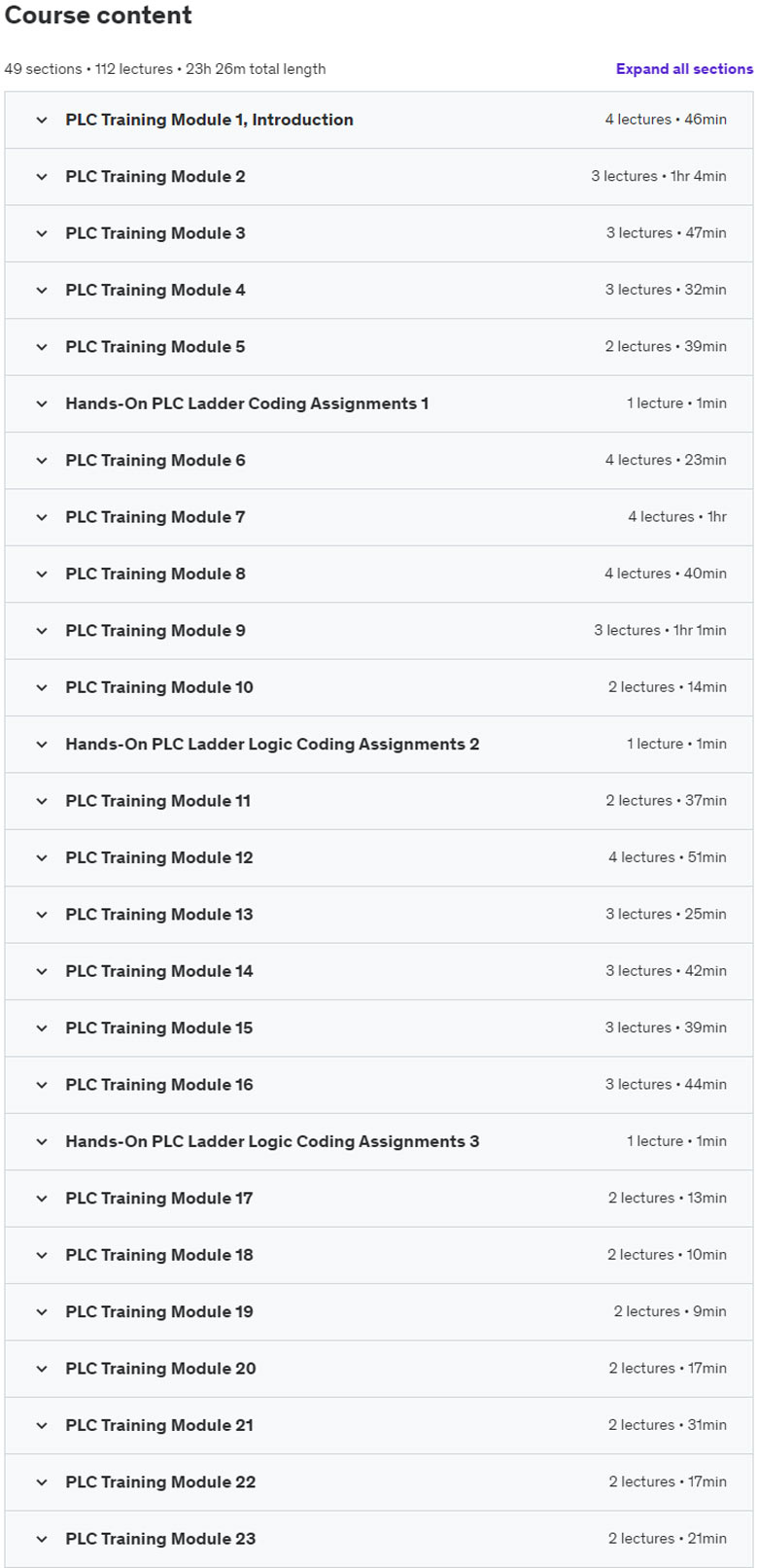Expand chevron beside PLC Training Module 23
Image resolution: width=758 pixels, height=1568 pixels.
coord(42,1539)
